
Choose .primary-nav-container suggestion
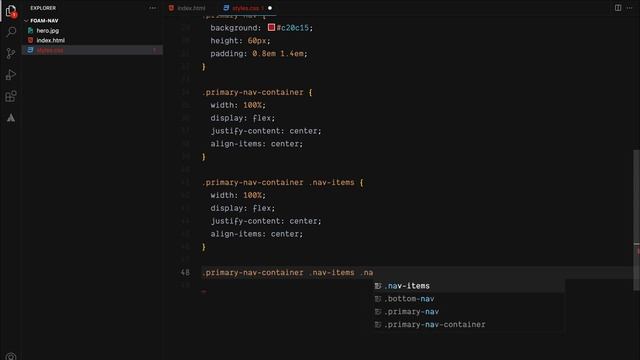(x=468, y=324)
